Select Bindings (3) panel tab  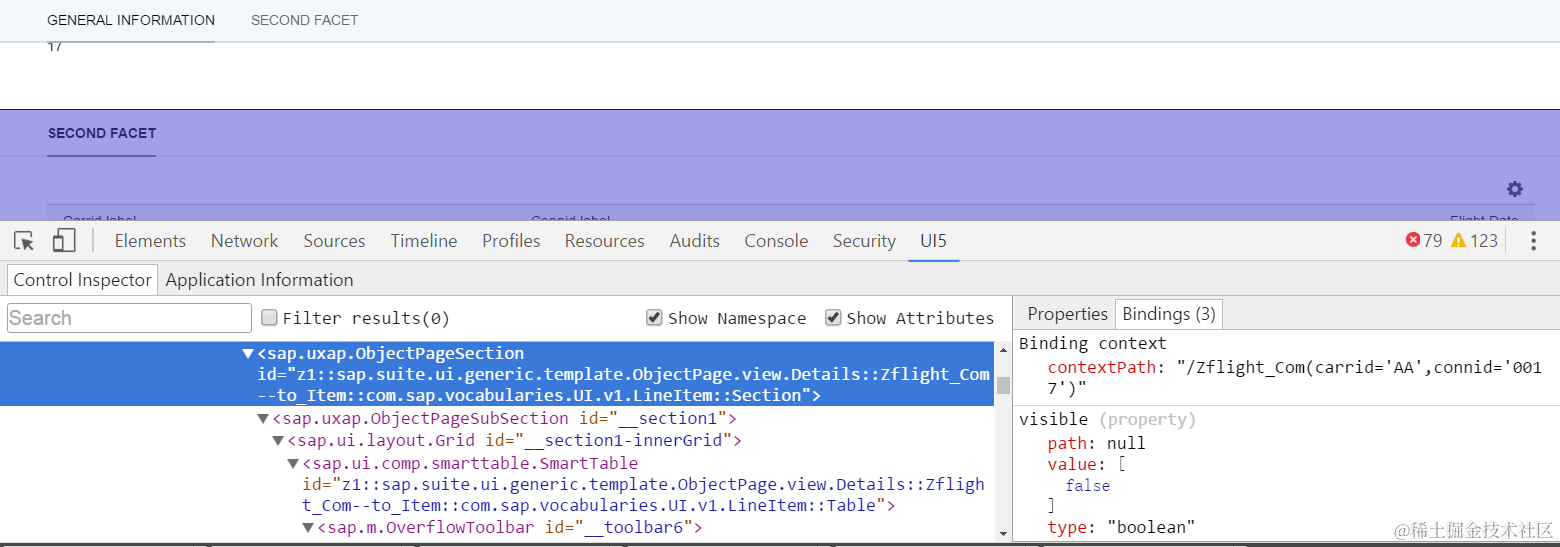coord(1169,314)
